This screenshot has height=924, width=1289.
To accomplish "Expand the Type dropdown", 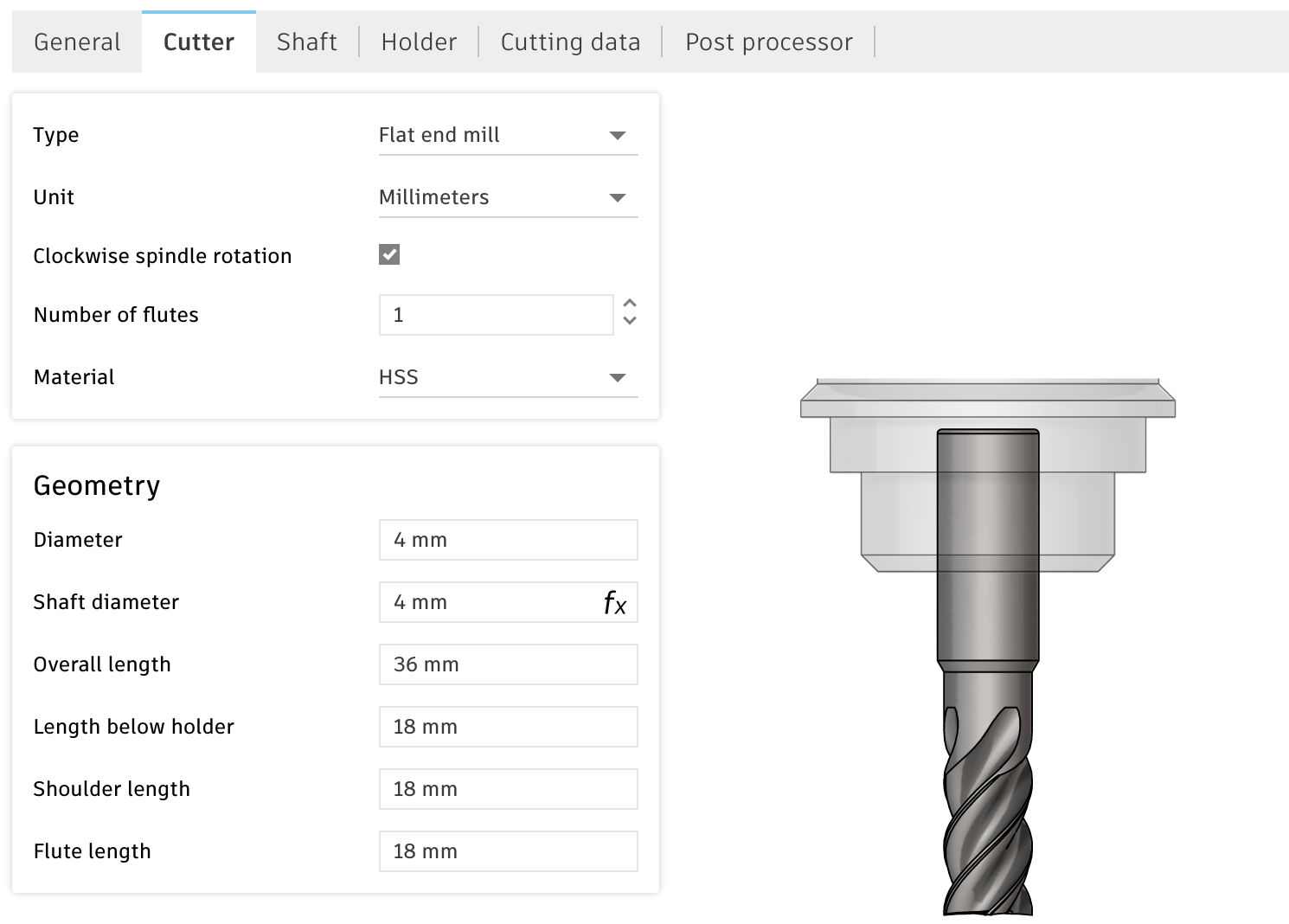I will [508, 136].
